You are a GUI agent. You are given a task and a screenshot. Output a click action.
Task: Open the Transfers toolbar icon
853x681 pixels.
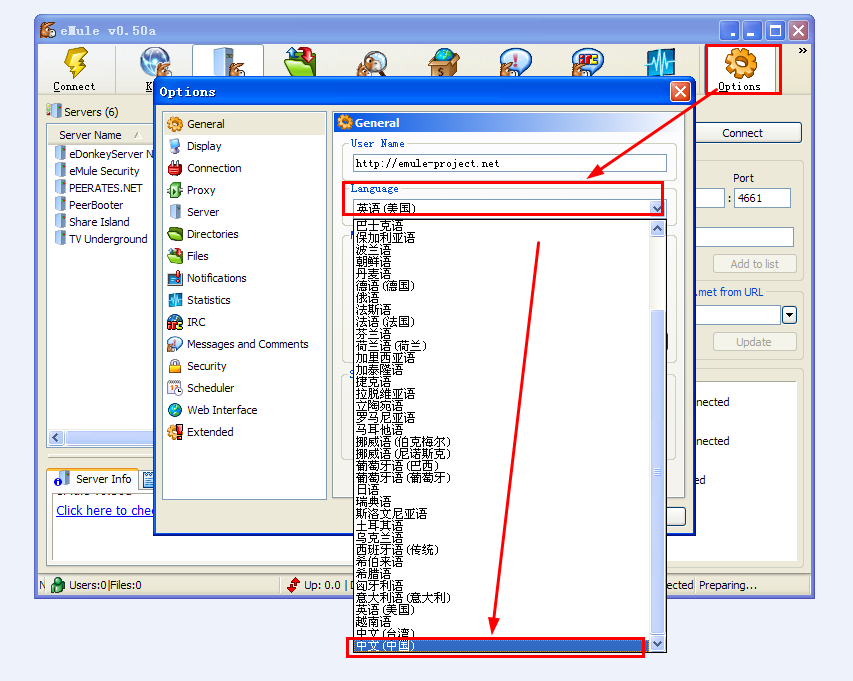point(299,64)
